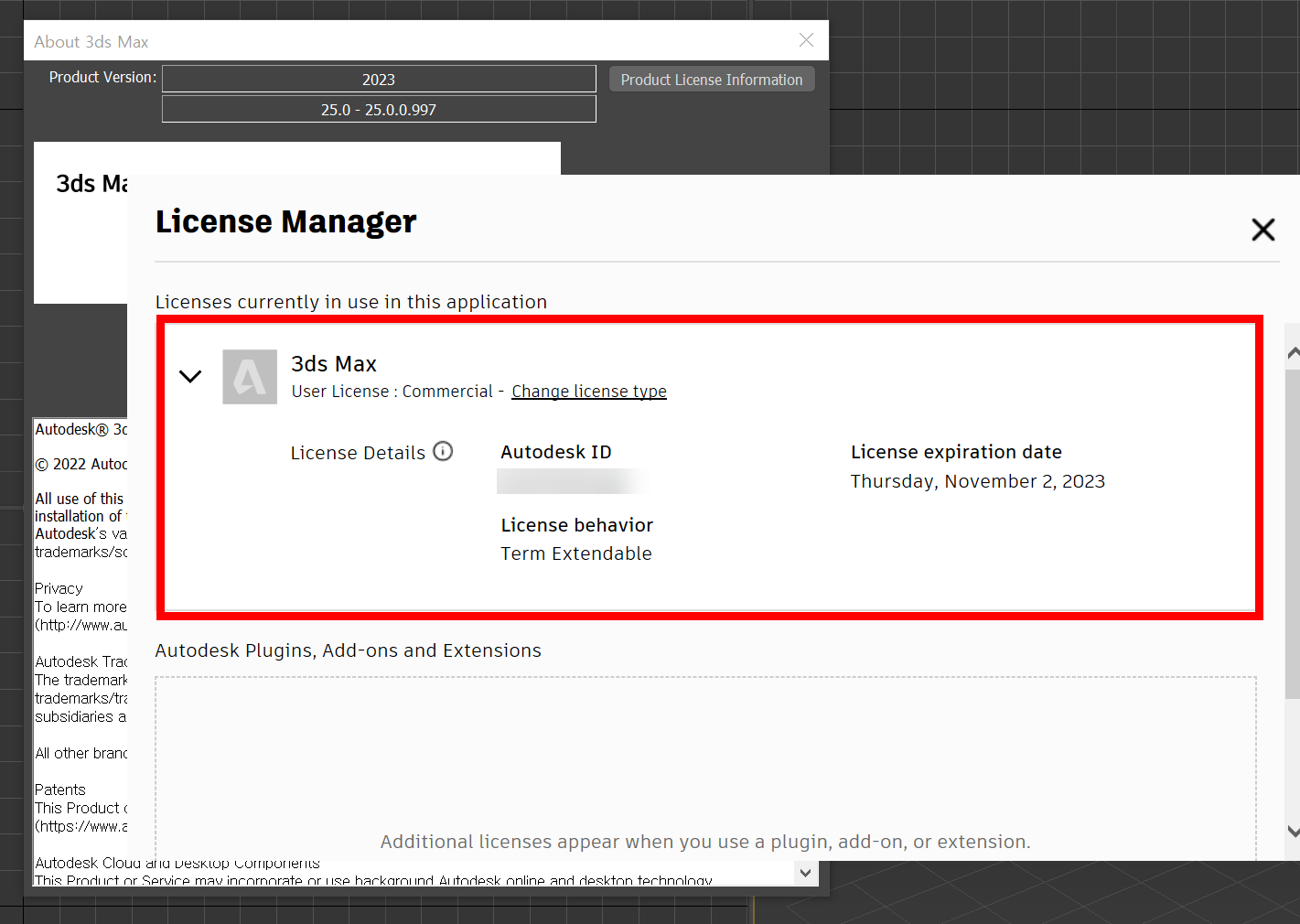Screen dimensions: 1300x924
Task: Click the 3ds Max product name title
Action: (334, 364)
